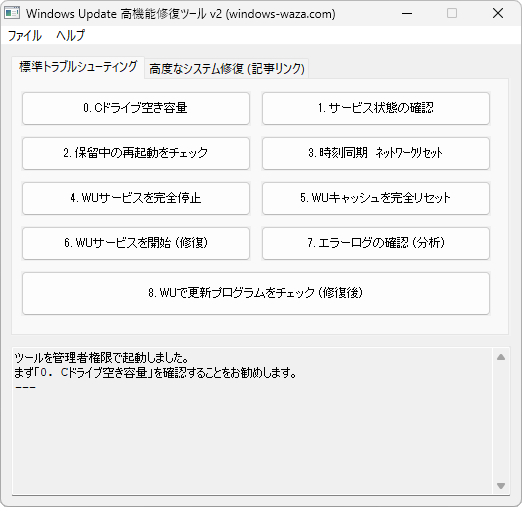Viewport: 522px width, 507px height.
Task: Click 8. WUで更新プログラムをチェック (修復後)
Action: [x=256, y=293]
